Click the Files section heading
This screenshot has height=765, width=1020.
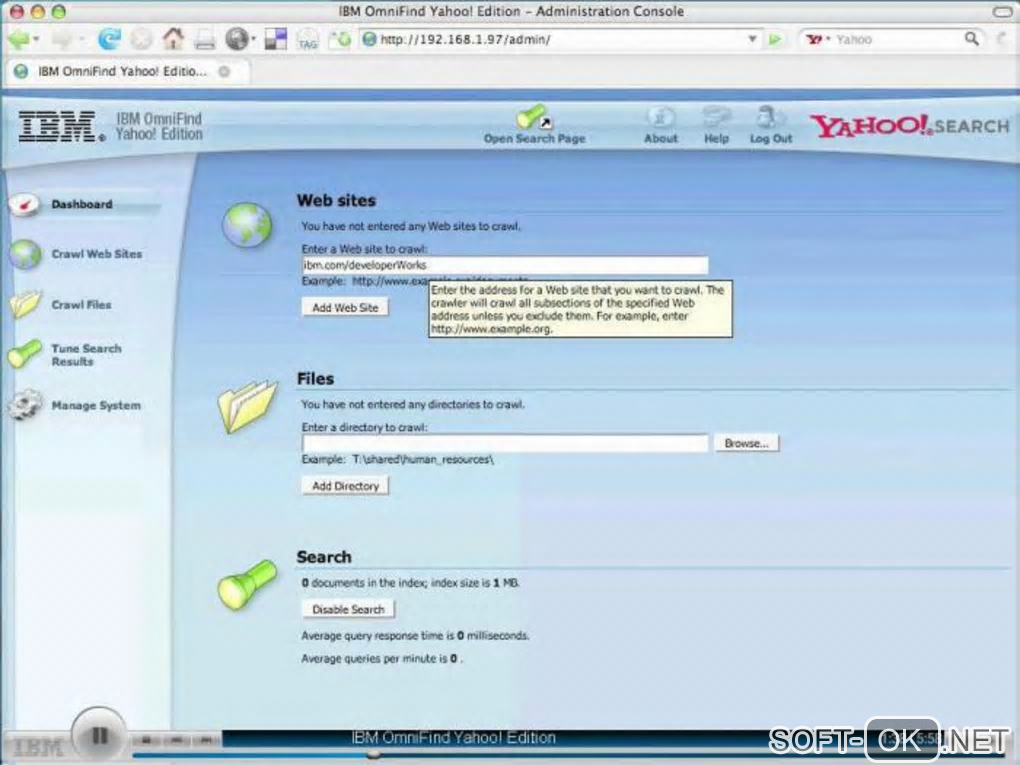coord(315,379)
